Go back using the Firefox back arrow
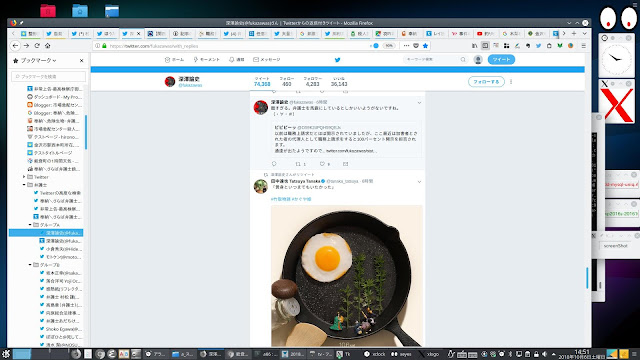 [x=16, y=46]
